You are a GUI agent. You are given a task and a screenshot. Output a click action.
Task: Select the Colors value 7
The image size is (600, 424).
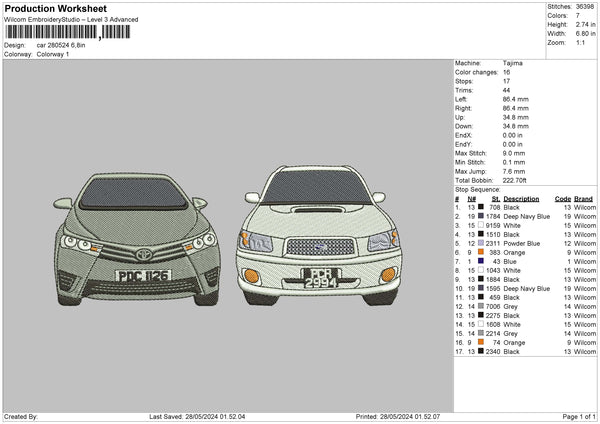click(578, 16)
